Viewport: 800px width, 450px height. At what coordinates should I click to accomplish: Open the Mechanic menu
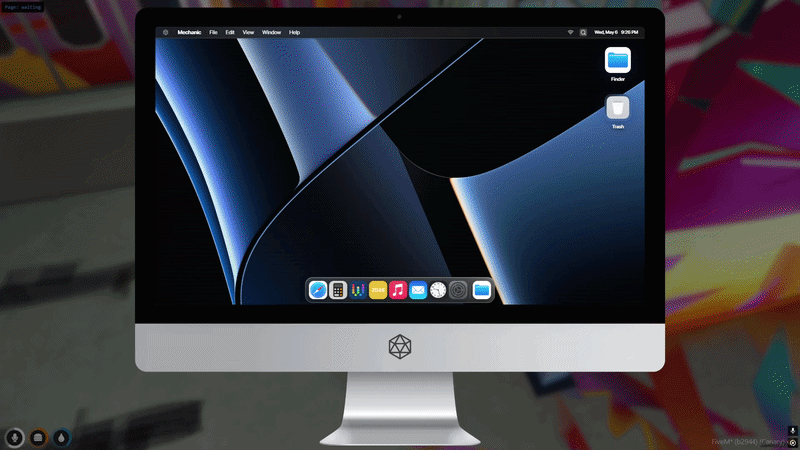[189, 32]
